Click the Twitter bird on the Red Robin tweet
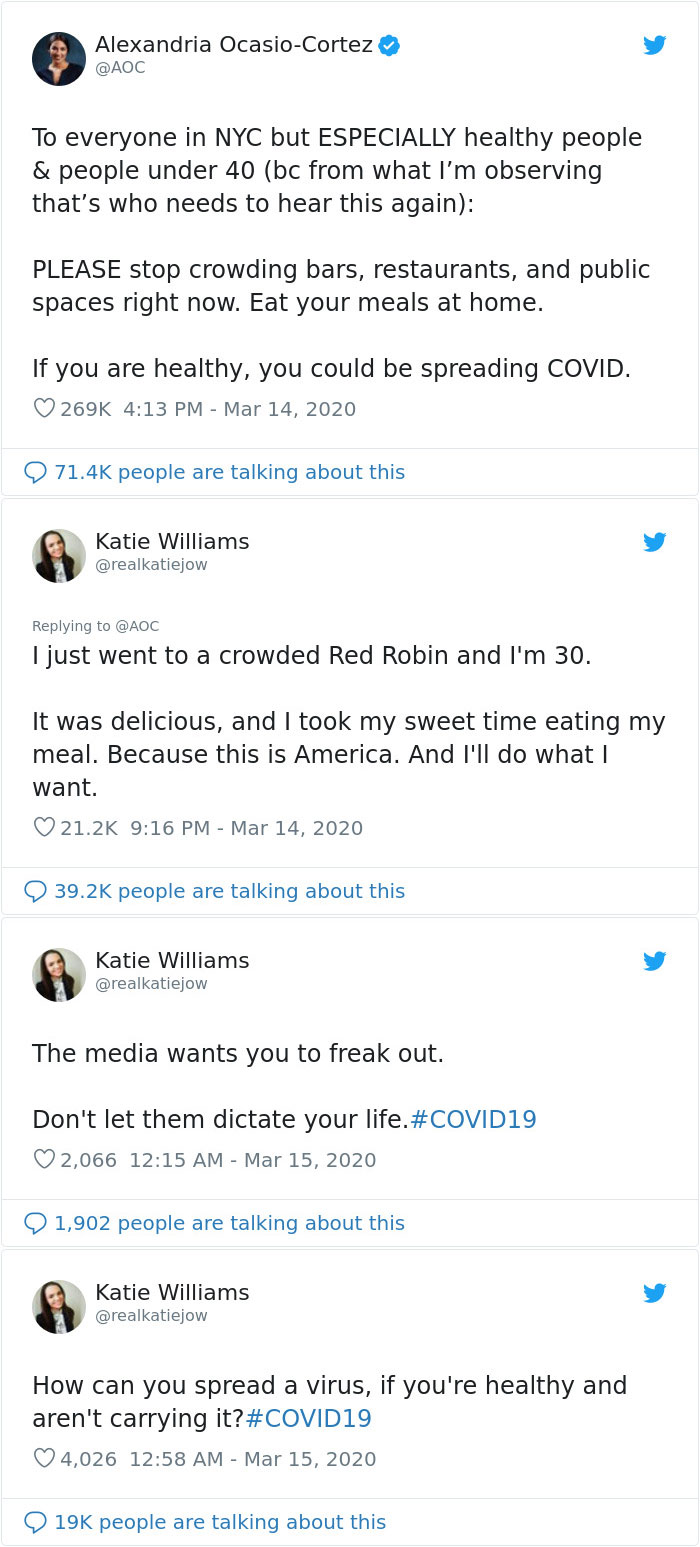Screen dimensions: 700x1547 [655, 542]
